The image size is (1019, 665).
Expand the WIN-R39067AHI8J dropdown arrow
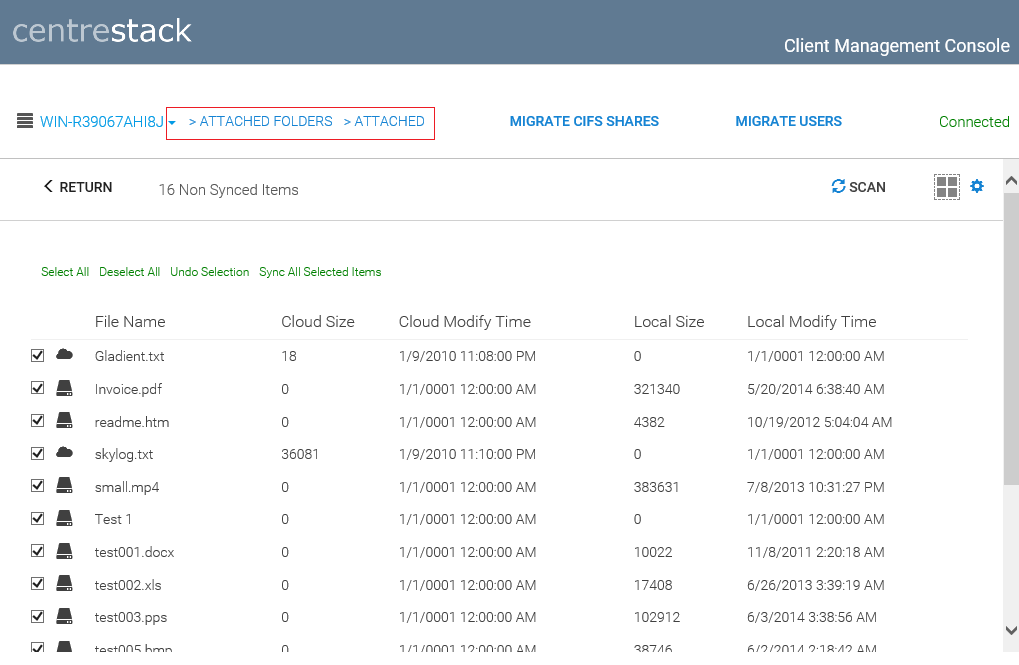point(172,123)
